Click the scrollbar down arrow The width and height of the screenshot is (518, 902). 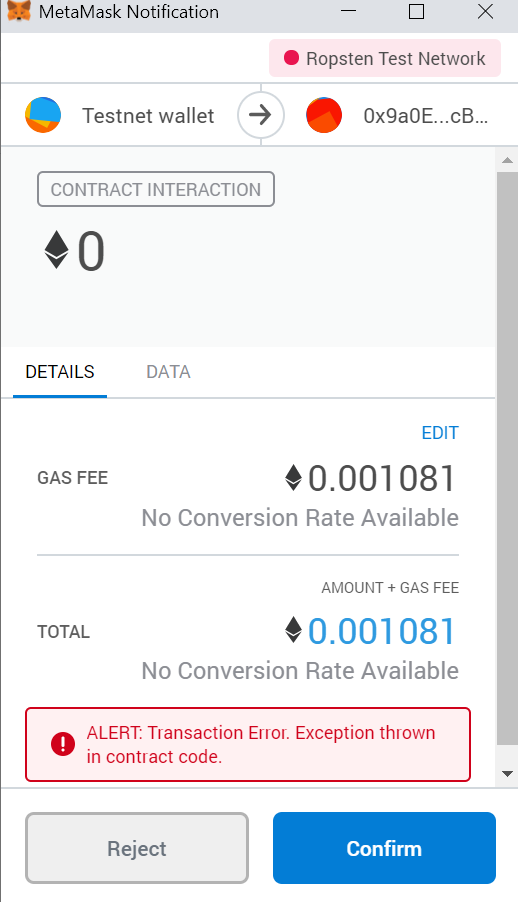click(507, 774)
